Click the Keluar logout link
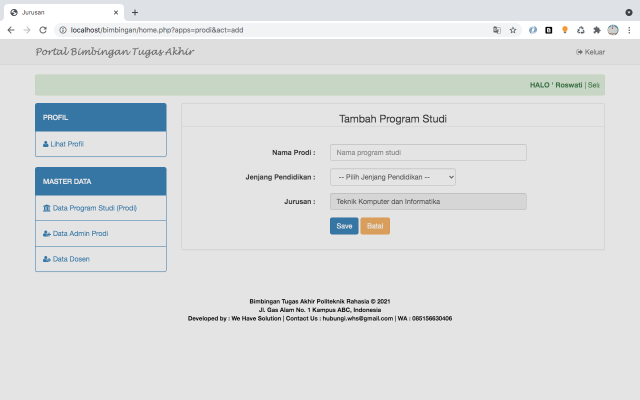The height and width of the screenshot is (400, 640). point(591,52)
